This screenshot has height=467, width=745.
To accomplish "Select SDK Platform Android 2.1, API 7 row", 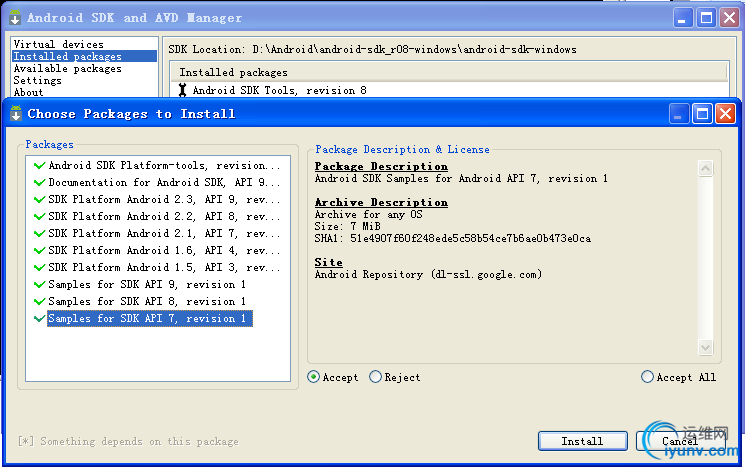I will (164, 234).
